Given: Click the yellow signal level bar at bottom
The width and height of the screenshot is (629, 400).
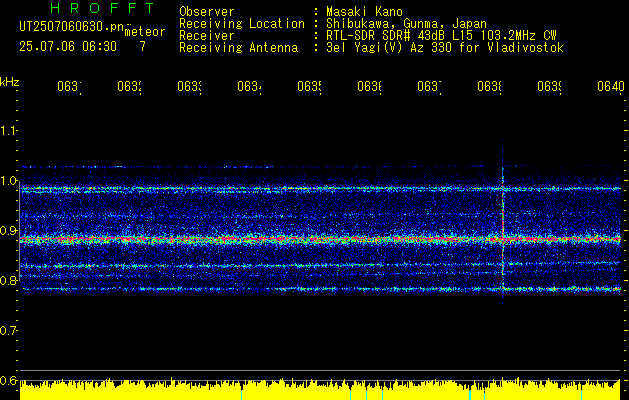Looking at the screenshot, I should pos(320,390).
